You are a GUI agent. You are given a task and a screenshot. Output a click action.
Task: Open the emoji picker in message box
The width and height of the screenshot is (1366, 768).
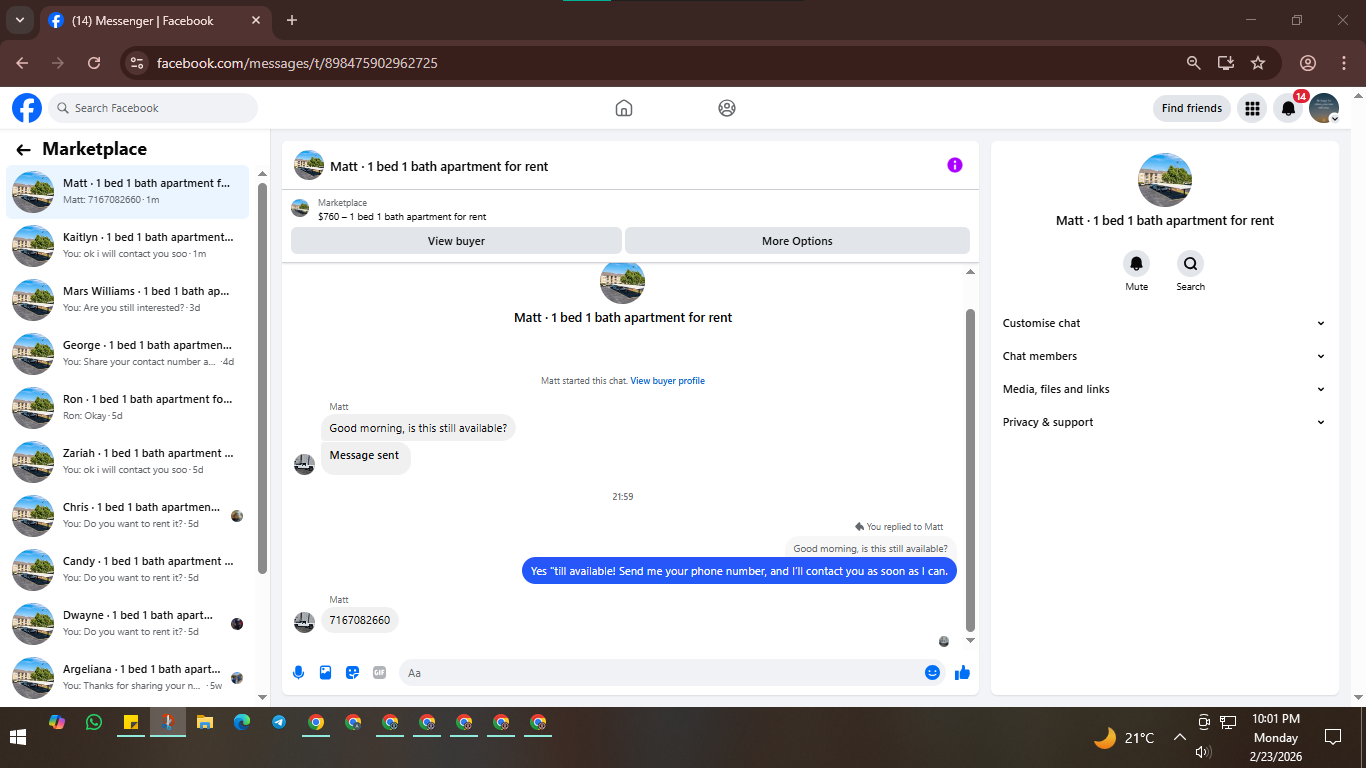(932, 673)
